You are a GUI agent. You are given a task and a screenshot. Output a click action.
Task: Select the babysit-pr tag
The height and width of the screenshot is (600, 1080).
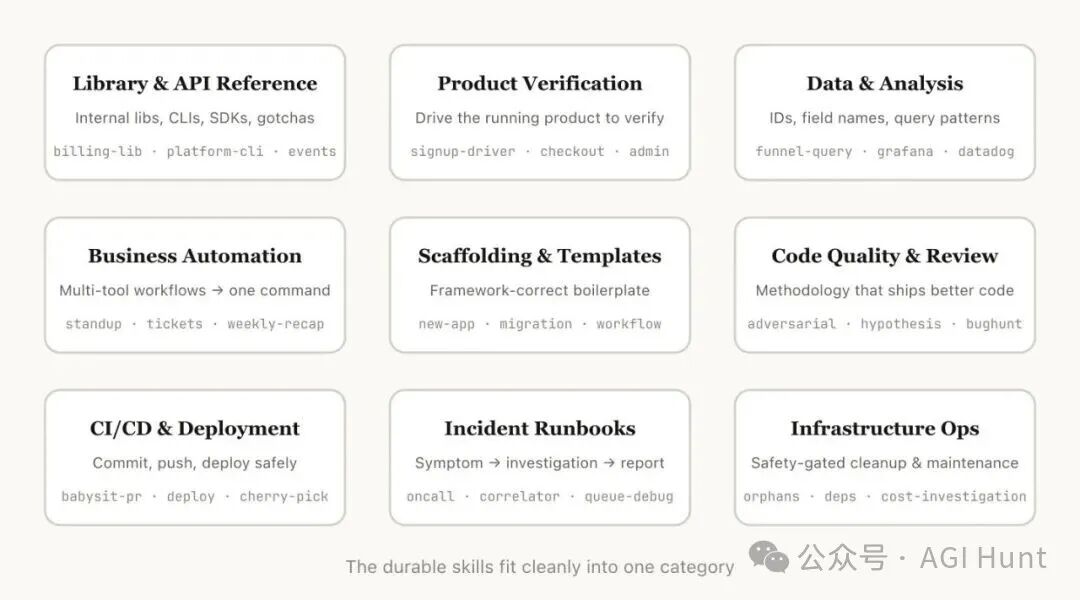[x=101, y=497]
